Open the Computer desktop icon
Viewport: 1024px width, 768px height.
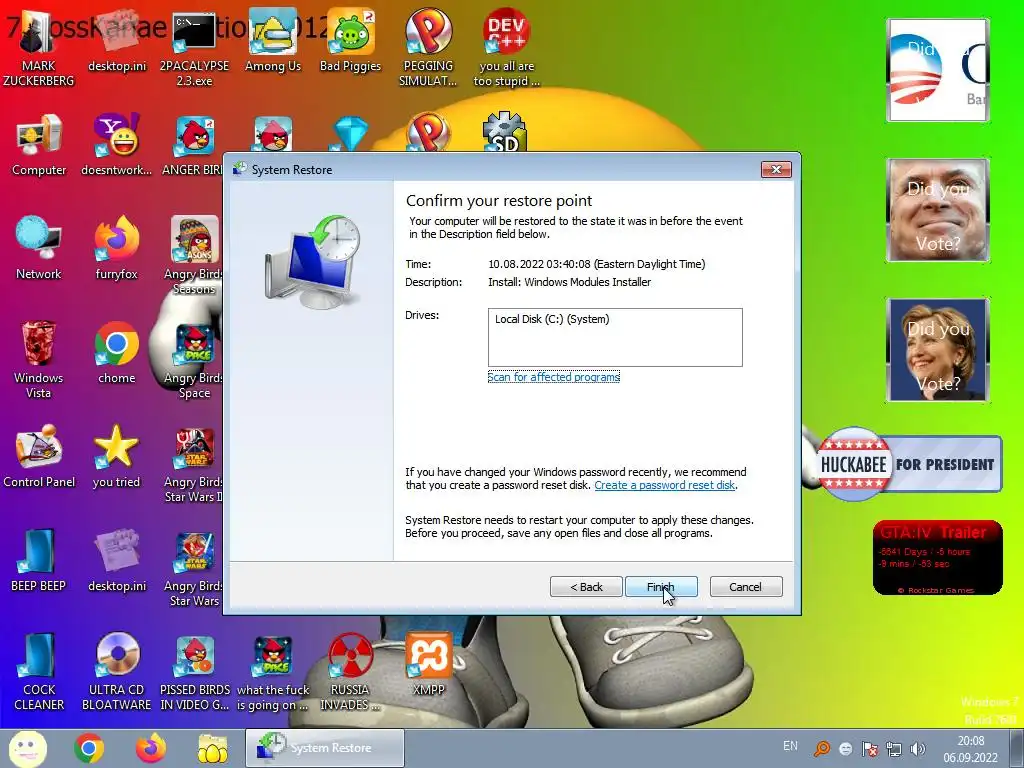pyautogui.click(x=39, y=145)
